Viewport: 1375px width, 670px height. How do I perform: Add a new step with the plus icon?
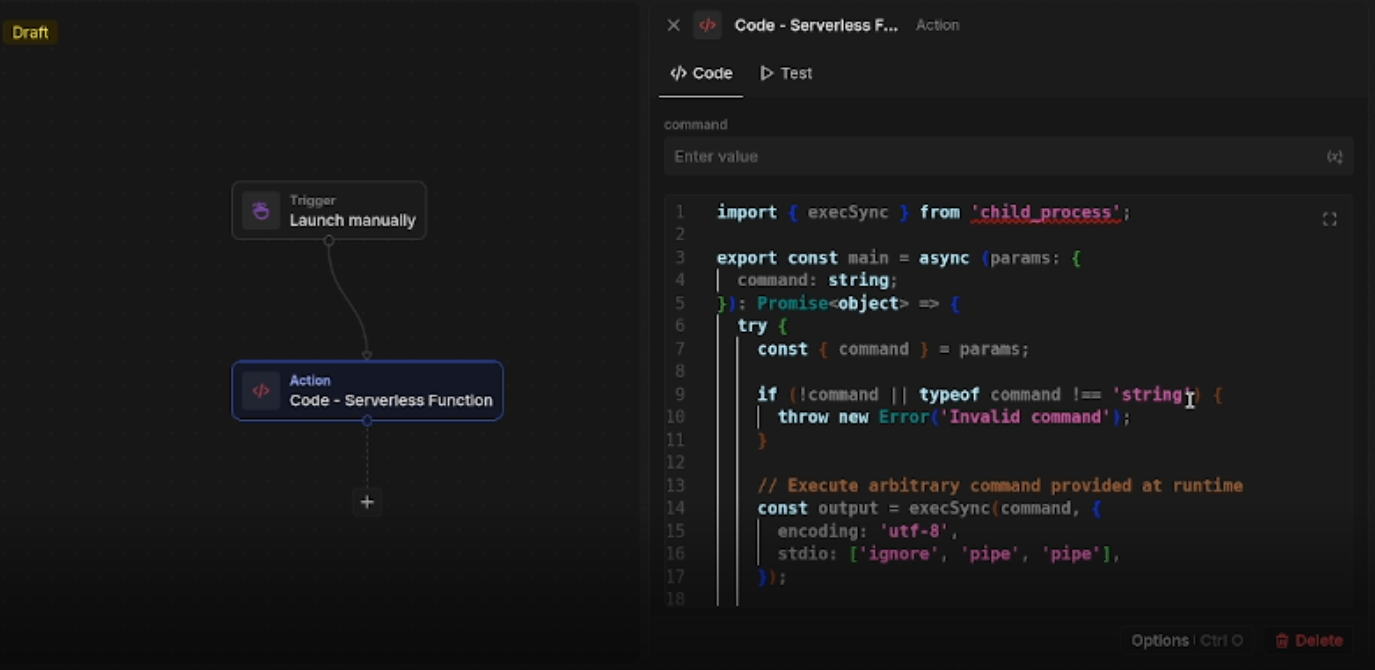[x=367, y=502]
